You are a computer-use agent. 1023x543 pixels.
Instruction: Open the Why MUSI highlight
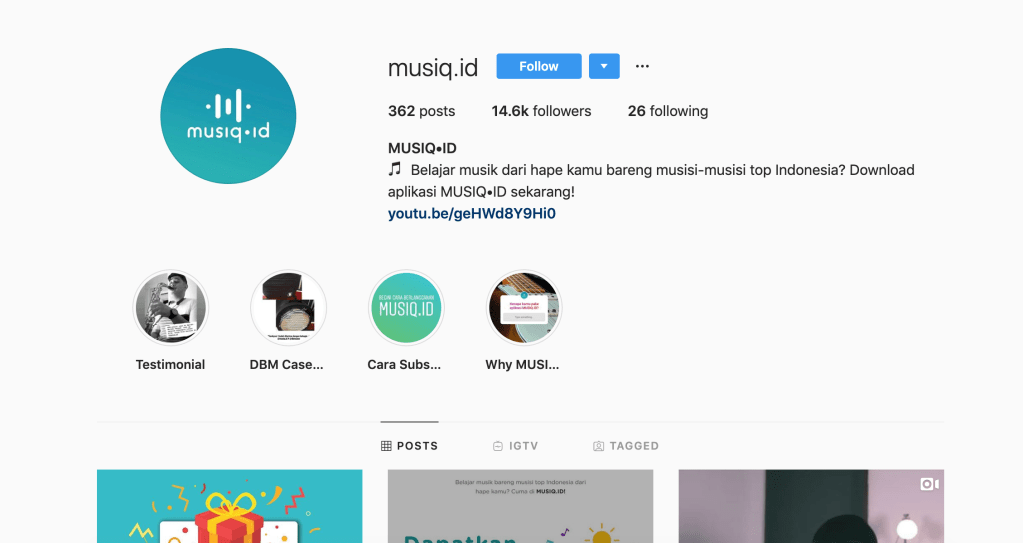pyautogui.click(x=523, y=308)
